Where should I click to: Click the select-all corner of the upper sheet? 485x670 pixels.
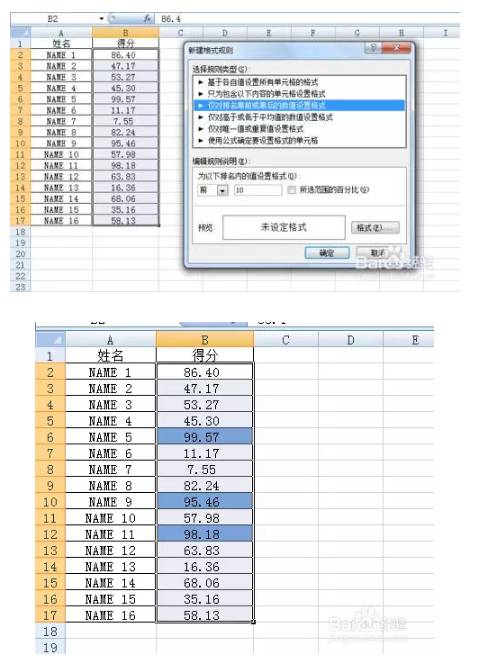21,32
